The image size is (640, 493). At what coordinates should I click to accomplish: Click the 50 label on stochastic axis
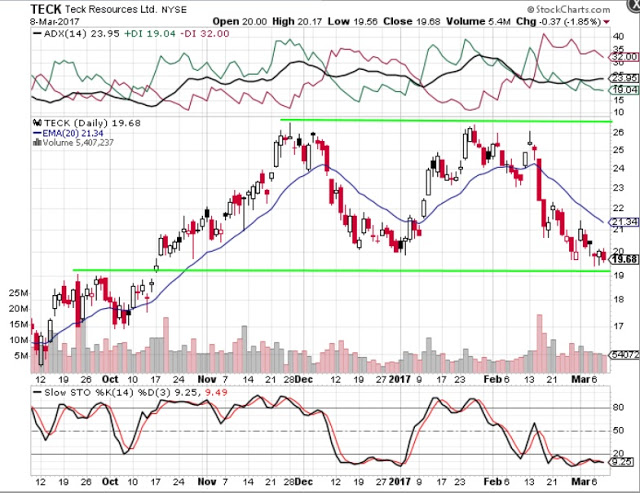[618, 431]
